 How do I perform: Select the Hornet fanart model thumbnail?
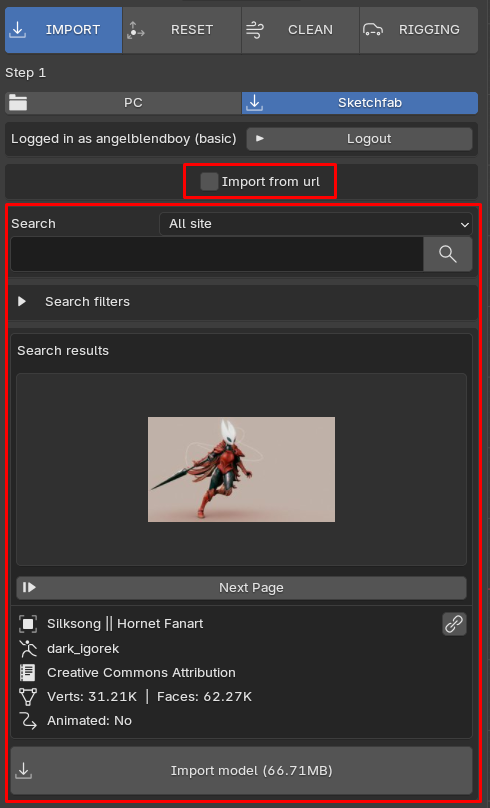241,469
